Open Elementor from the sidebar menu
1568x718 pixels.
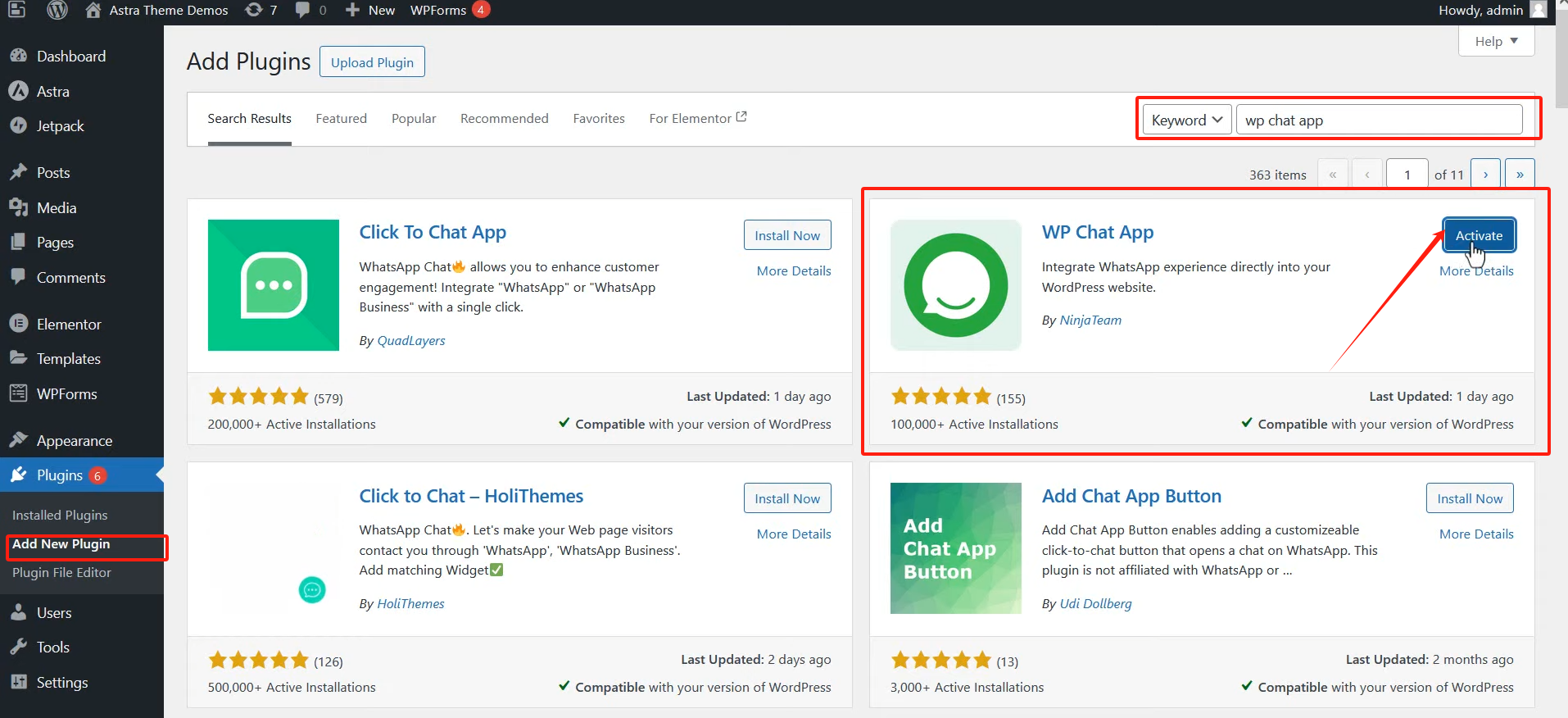[69, 325]
